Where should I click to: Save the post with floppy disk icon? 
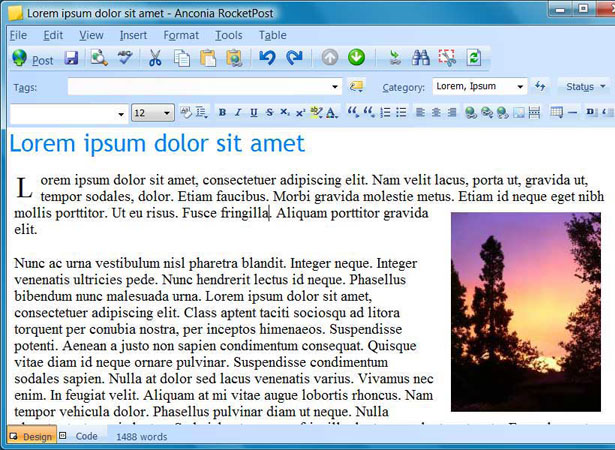pyautogui.click(x=71, y=58)
